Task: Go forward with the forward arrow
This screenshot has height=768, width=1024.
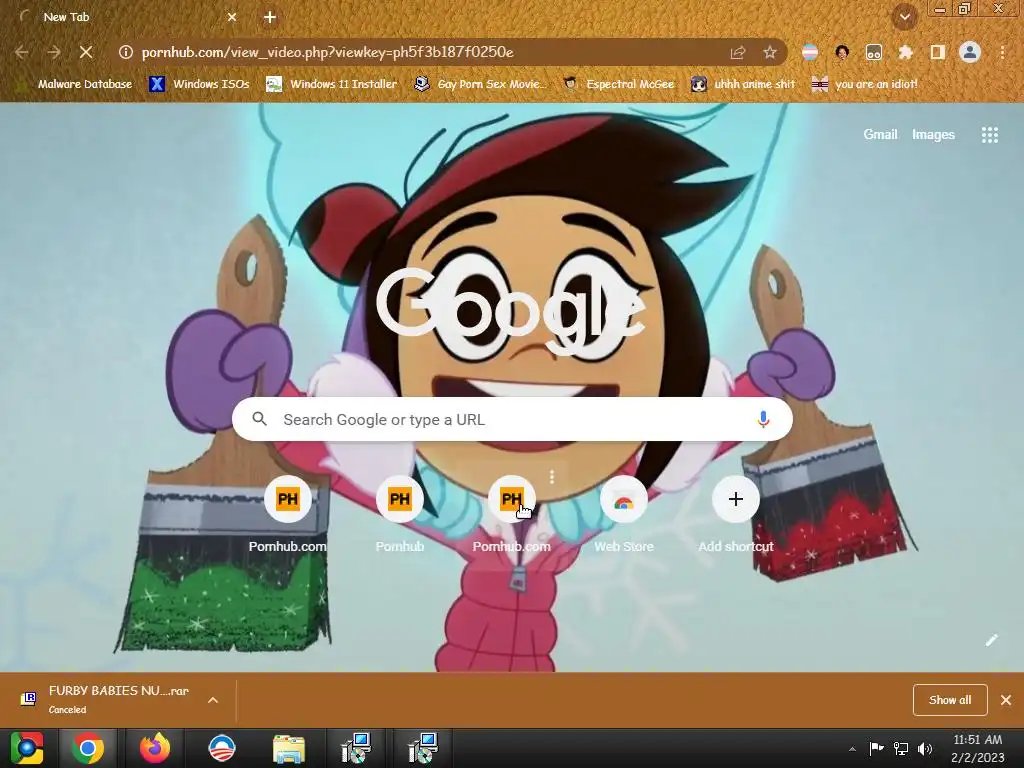Action: (x=54, y=52)
